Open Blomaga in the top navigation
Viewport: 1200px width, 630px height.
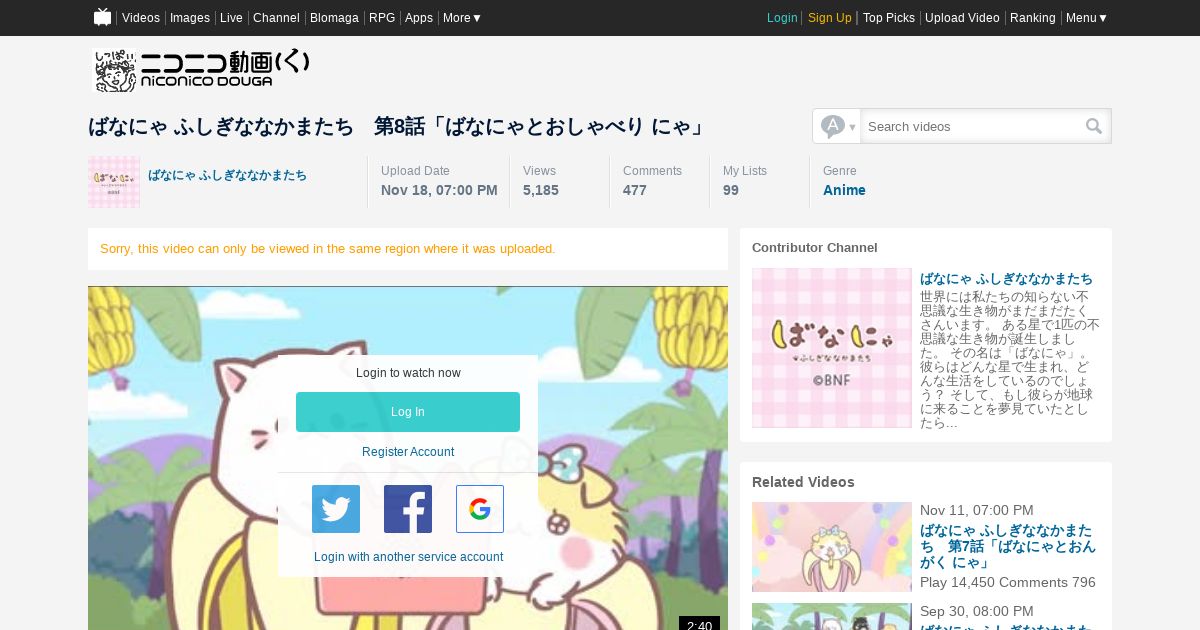(x=334, y=18)
